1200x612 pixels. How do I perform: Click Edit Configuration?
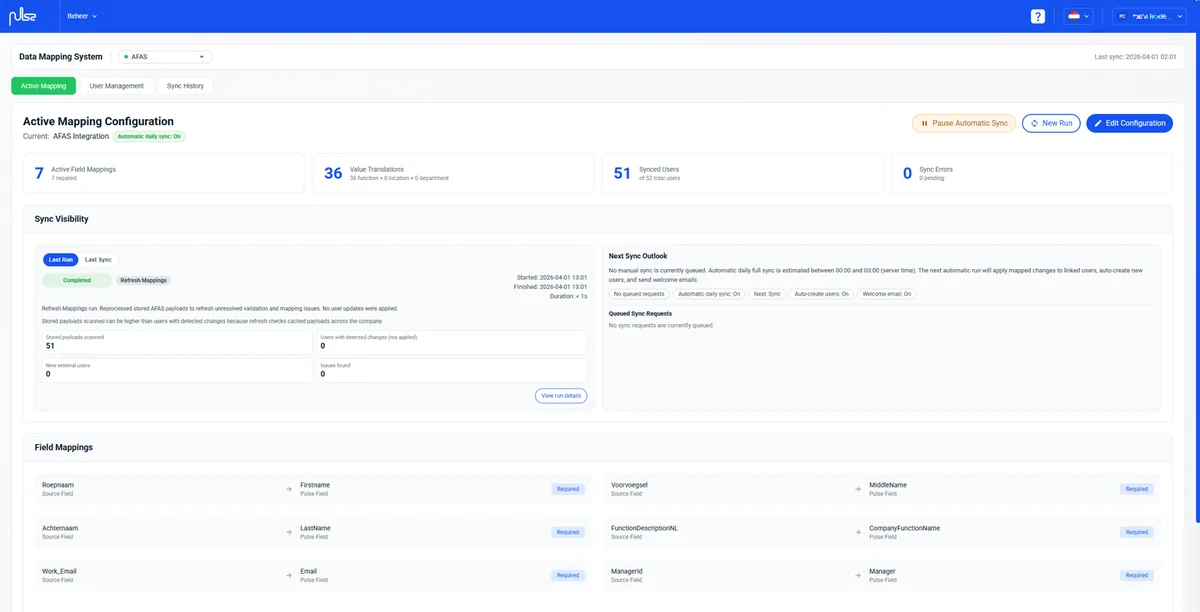click(x=1129, y=123)
